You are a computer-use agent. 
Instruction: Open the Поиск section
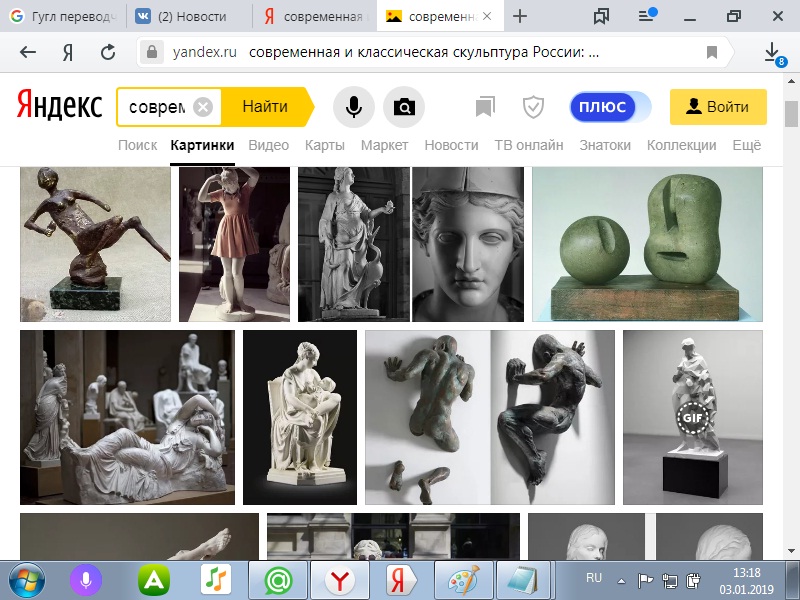pyautogui.click(x=137, y=145)
